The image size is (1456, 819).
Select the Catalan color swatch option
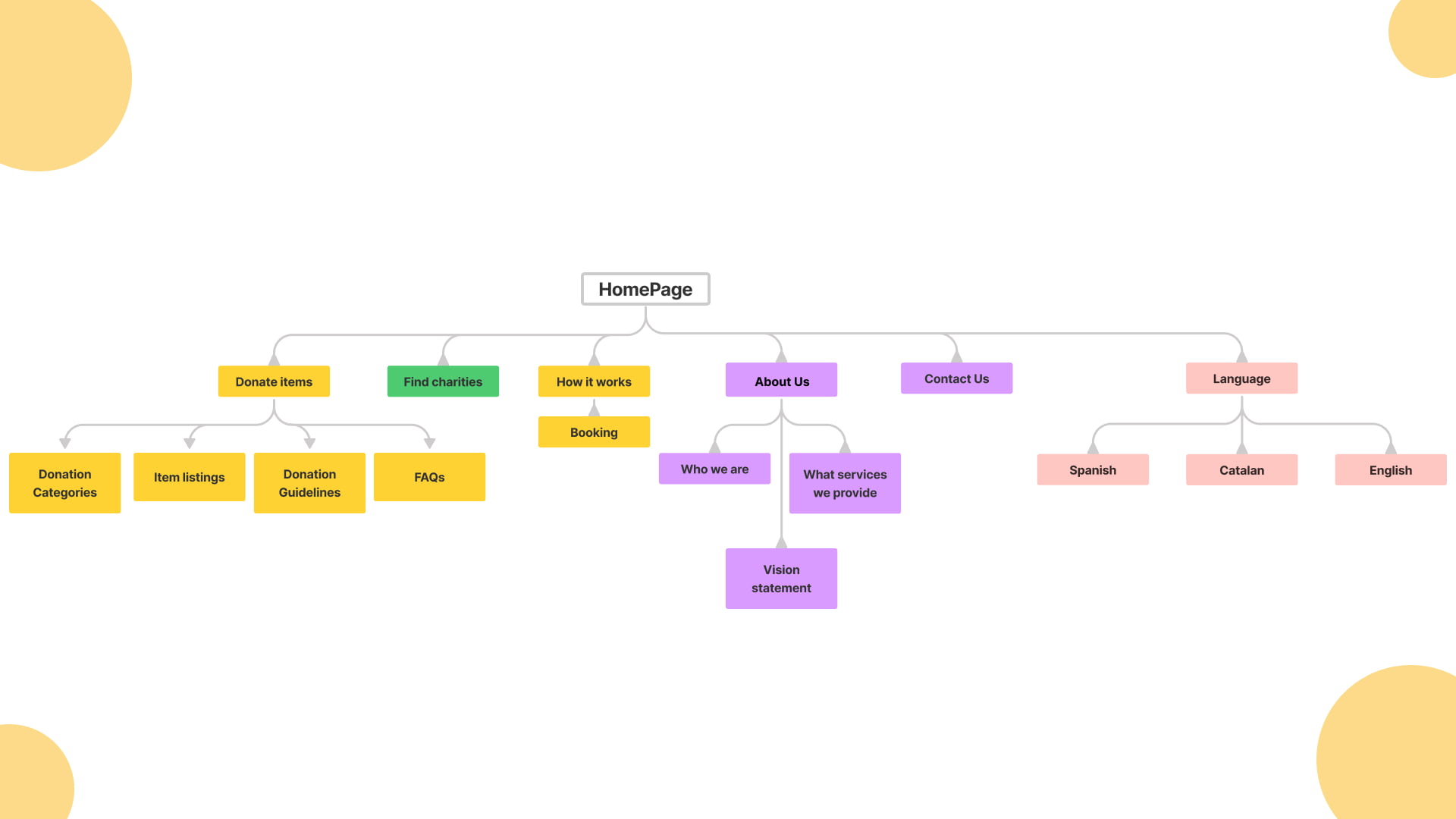(1241, 469)
